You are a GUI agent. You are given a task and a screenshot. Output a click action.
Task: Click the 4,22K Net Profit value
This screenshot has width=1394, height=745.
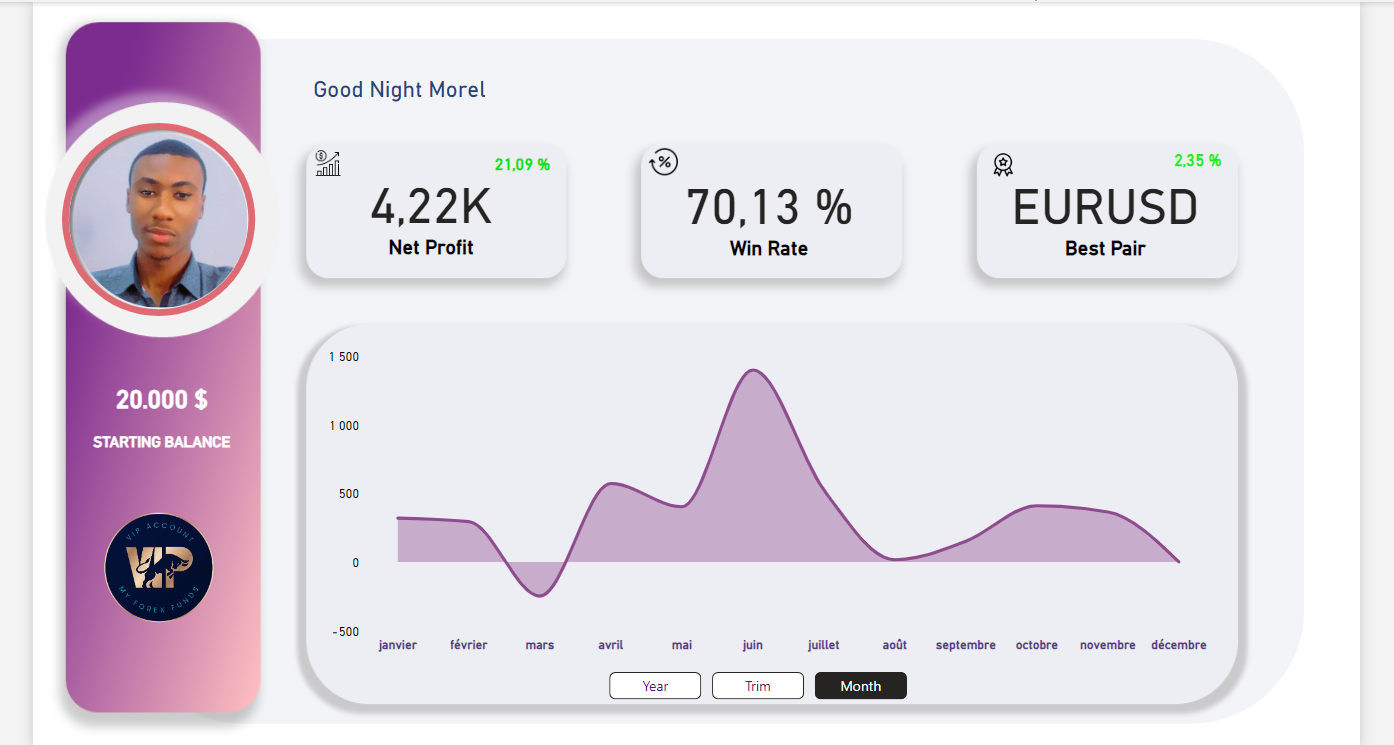click(x=431, y=207)
